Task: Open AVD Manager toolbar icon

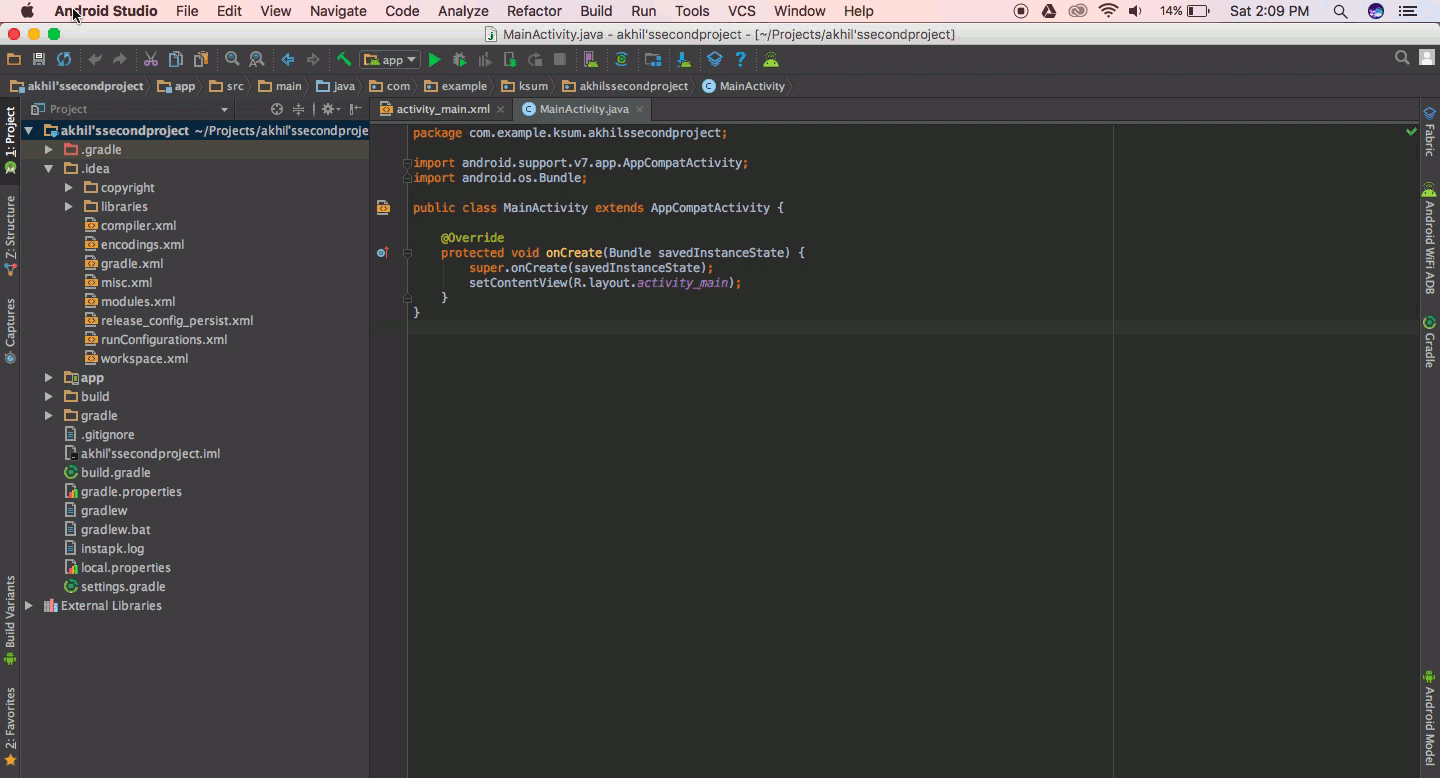Action: (591, 60)
